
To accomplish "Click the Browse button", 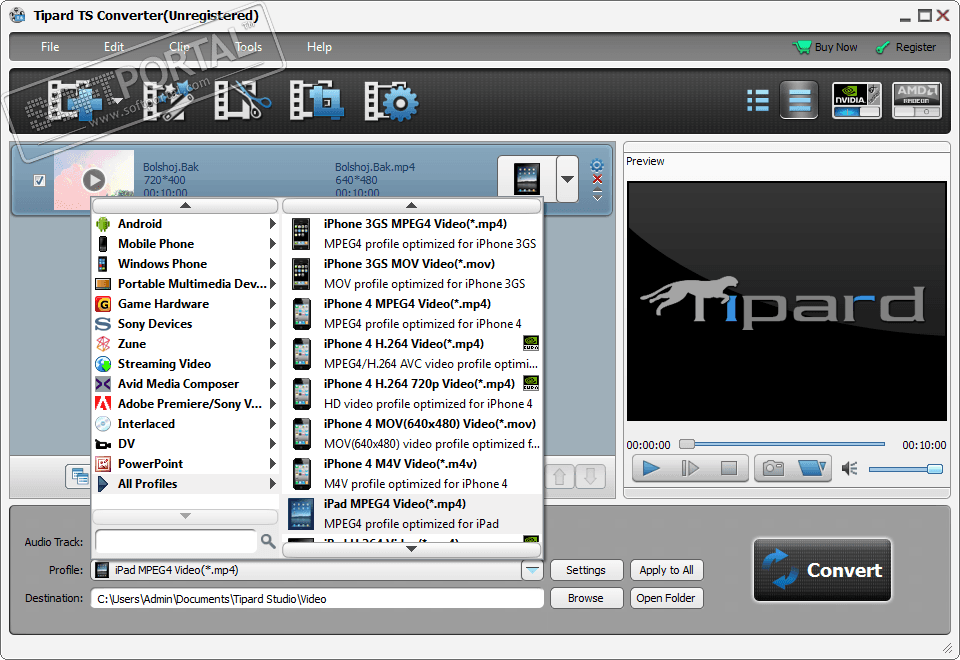I will click(x=586, y=598).
